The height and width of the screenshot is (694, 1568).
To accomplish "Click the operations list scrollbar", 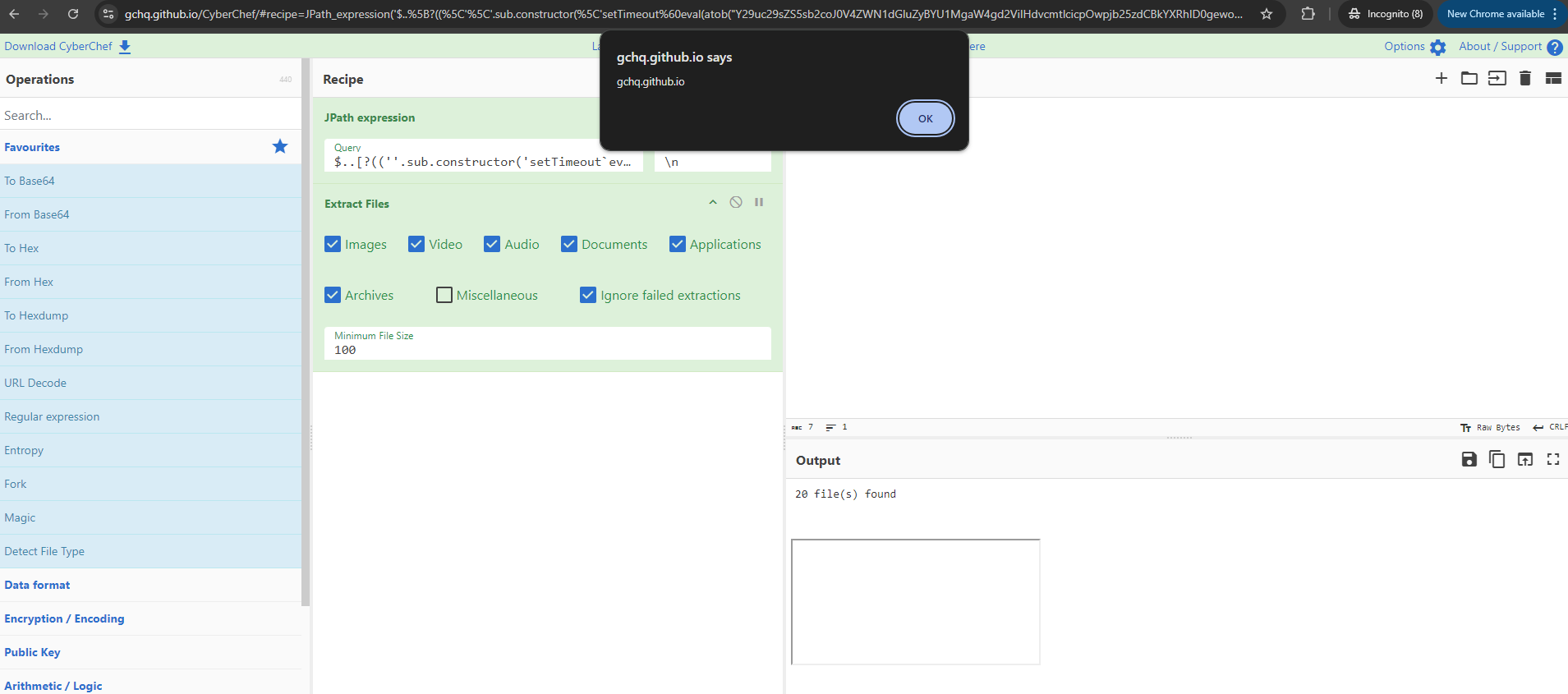I will coord(306,333).
